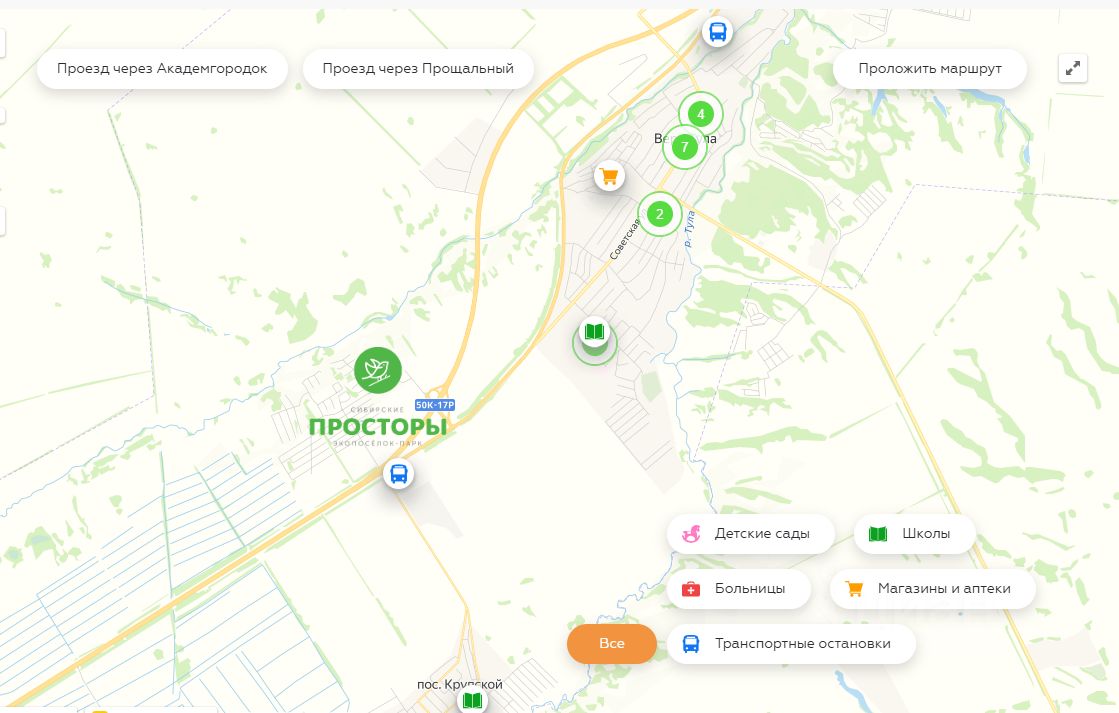This screenshot has width=1119, height=713.
Task: Click the Сибирские Просторы bird logo marker
Action: click(x=378, y=370)
